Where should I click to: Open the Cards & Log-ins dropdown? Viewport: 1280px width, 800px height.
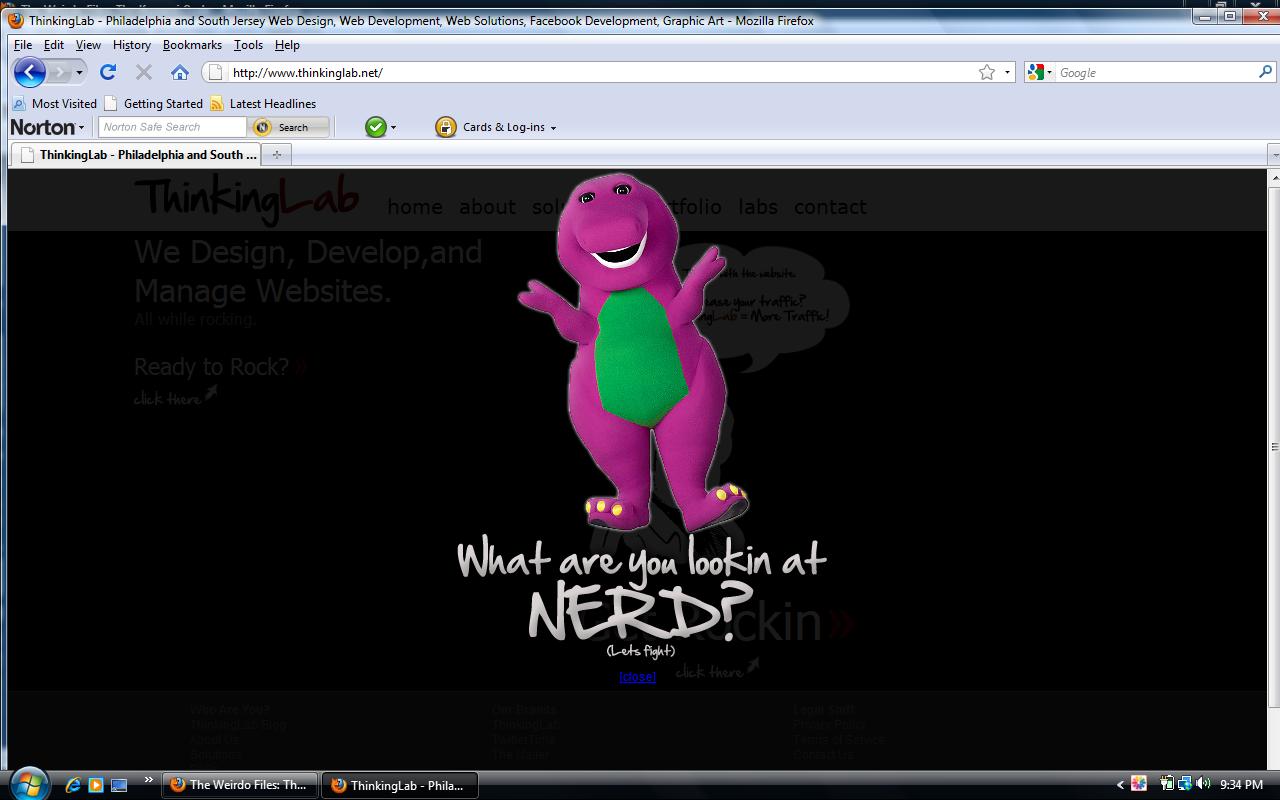tap(510, 127)
